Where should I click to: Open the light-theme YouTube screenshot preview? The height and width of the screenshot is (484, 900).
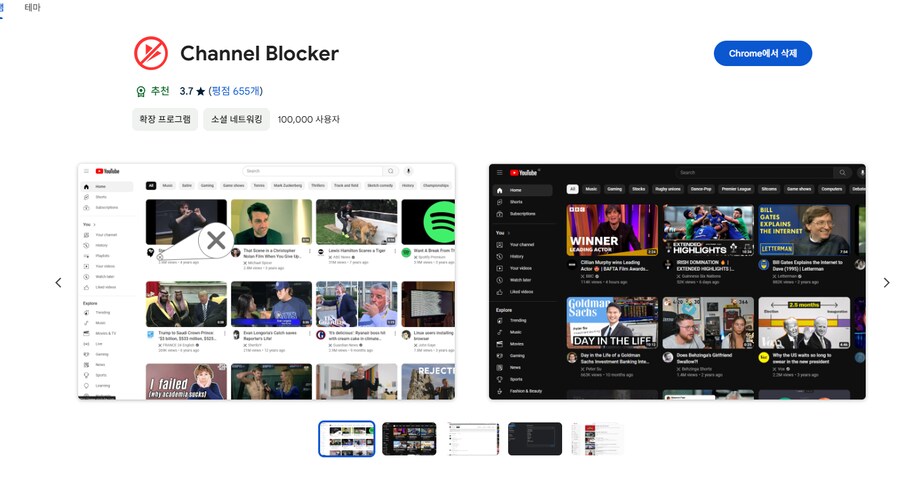266,281
